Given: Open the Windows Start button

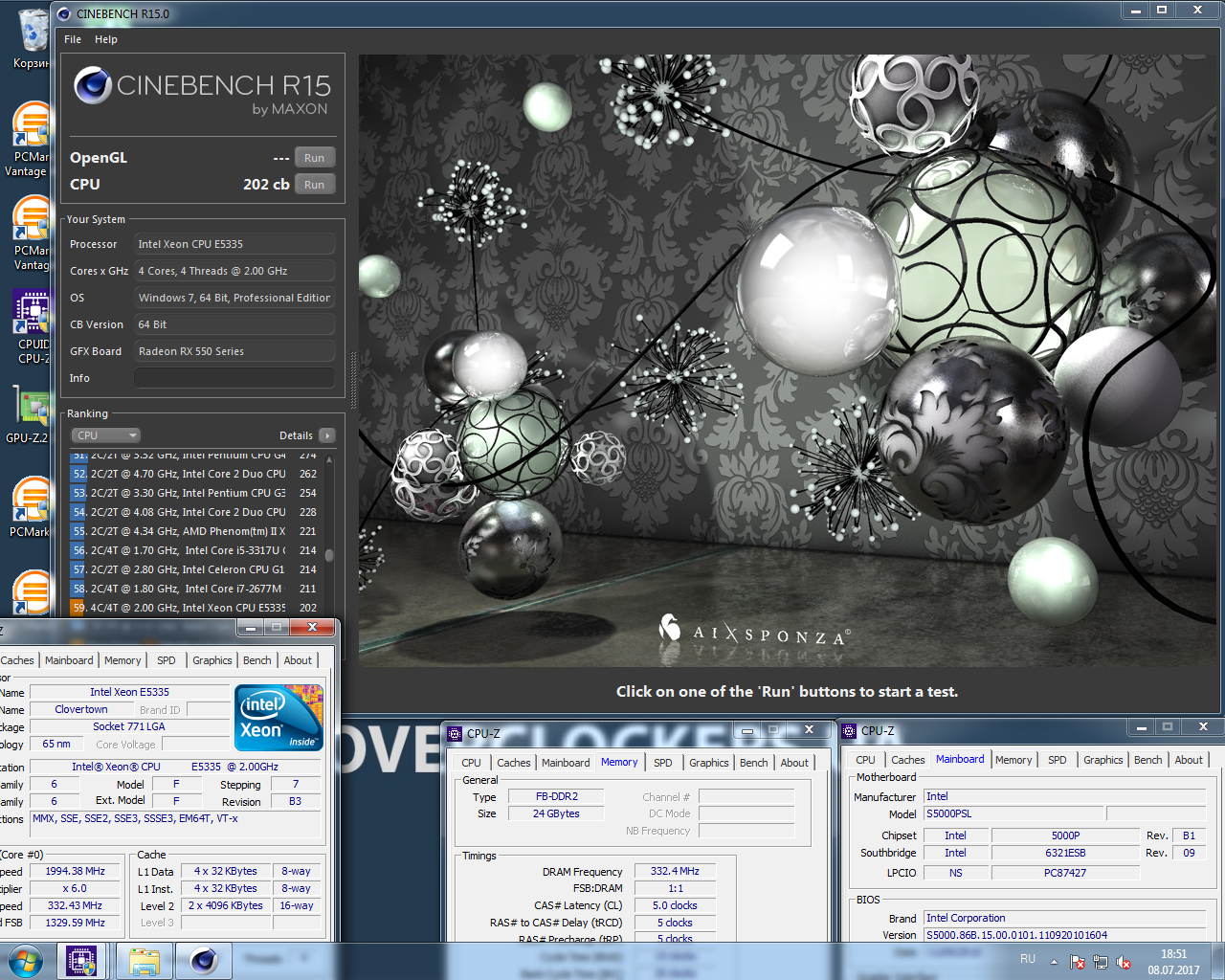Looking at the screenshot, I should 26,961.
